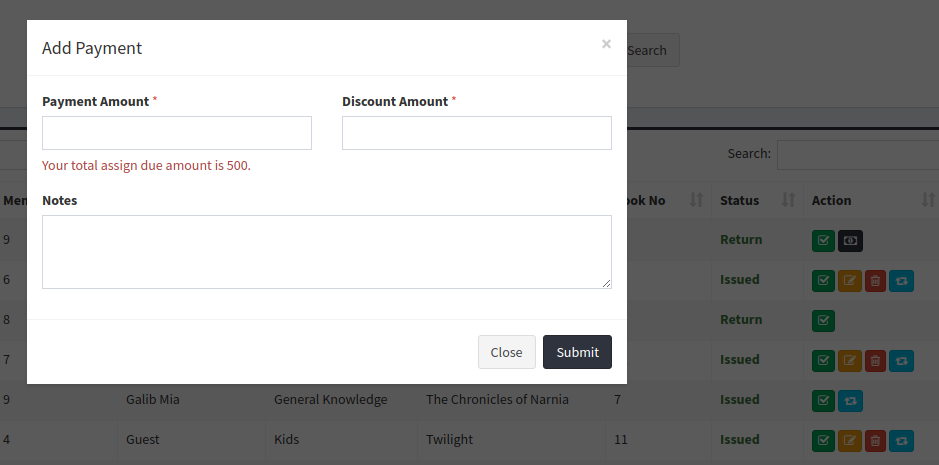Click green check icon in Galib Mia row
This screenshot has height=465, width=939.
click(x=823, y=400)
